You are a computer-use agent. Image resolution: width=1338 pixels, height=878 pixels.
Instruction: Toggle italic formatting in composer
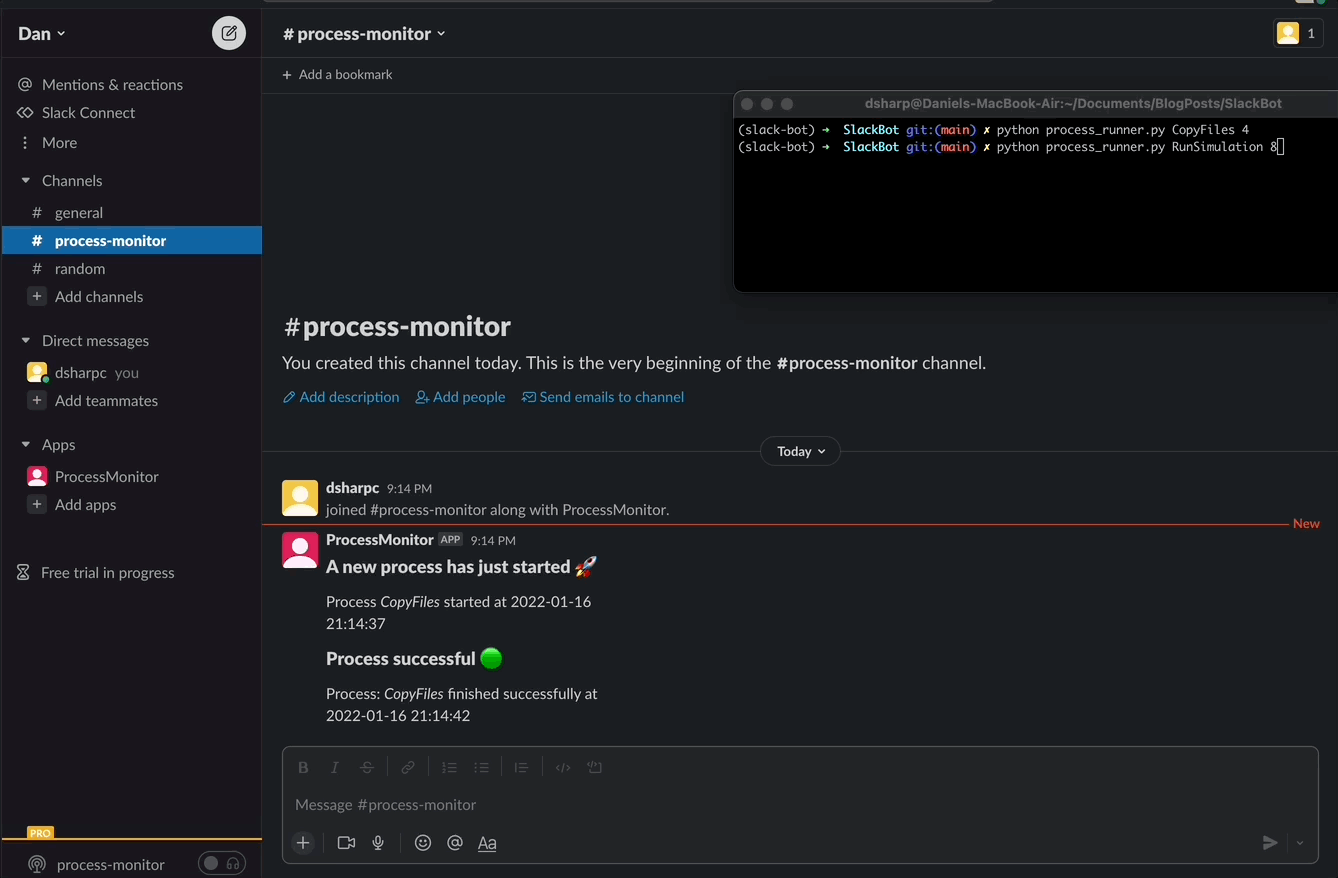coord(335,768)
